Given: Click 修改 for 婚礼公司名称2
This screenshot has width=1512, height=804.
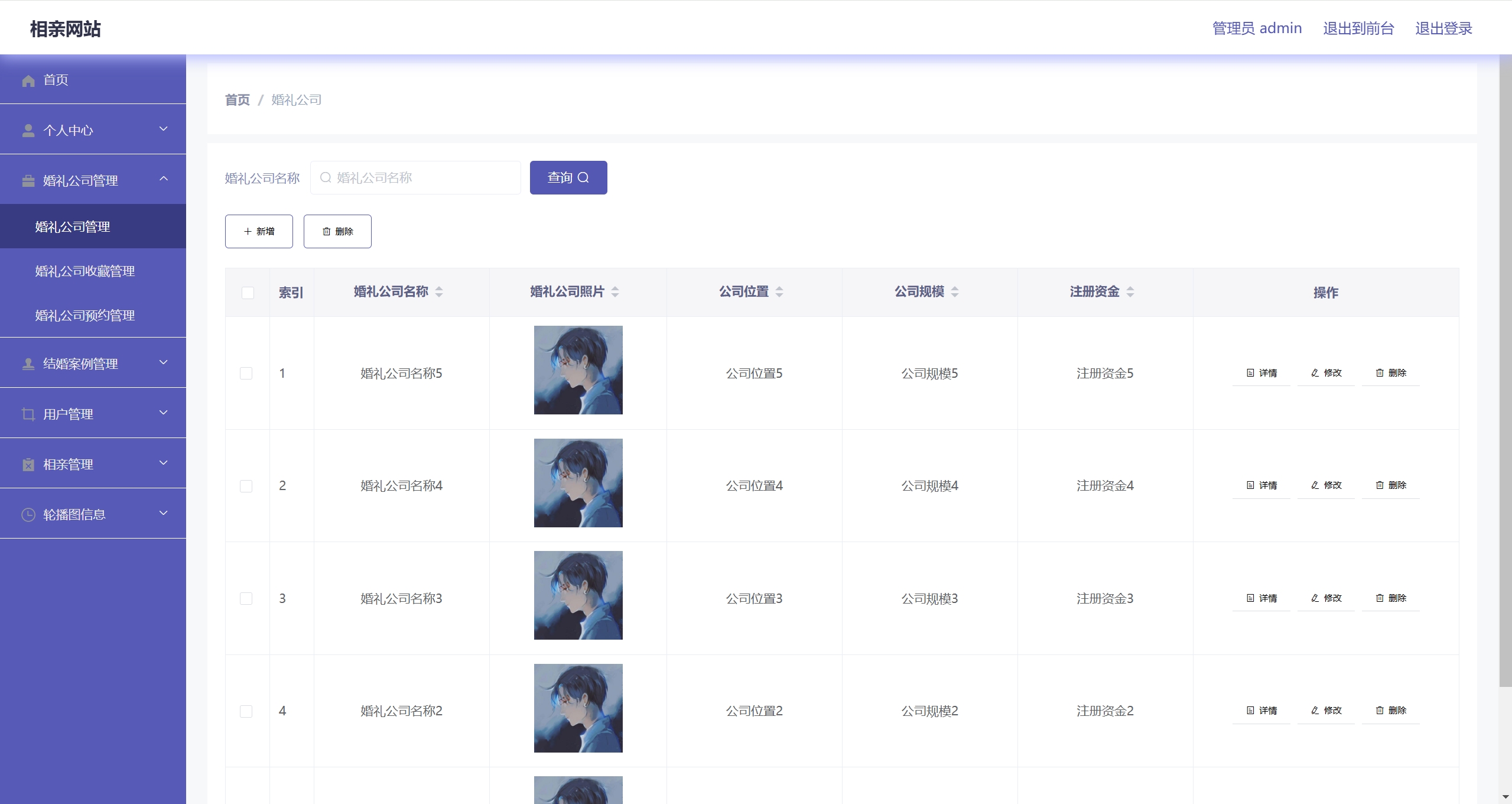Looking at the screenshot, I should click(x=1326, y=711).
